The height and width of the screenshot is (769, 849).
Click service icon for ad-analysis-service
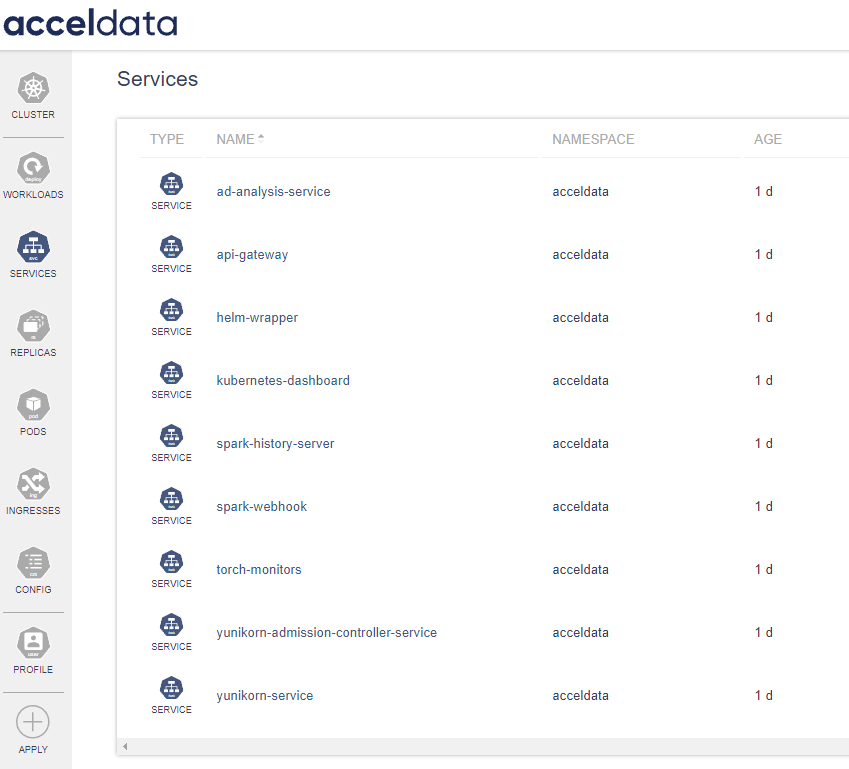[171, 184]
